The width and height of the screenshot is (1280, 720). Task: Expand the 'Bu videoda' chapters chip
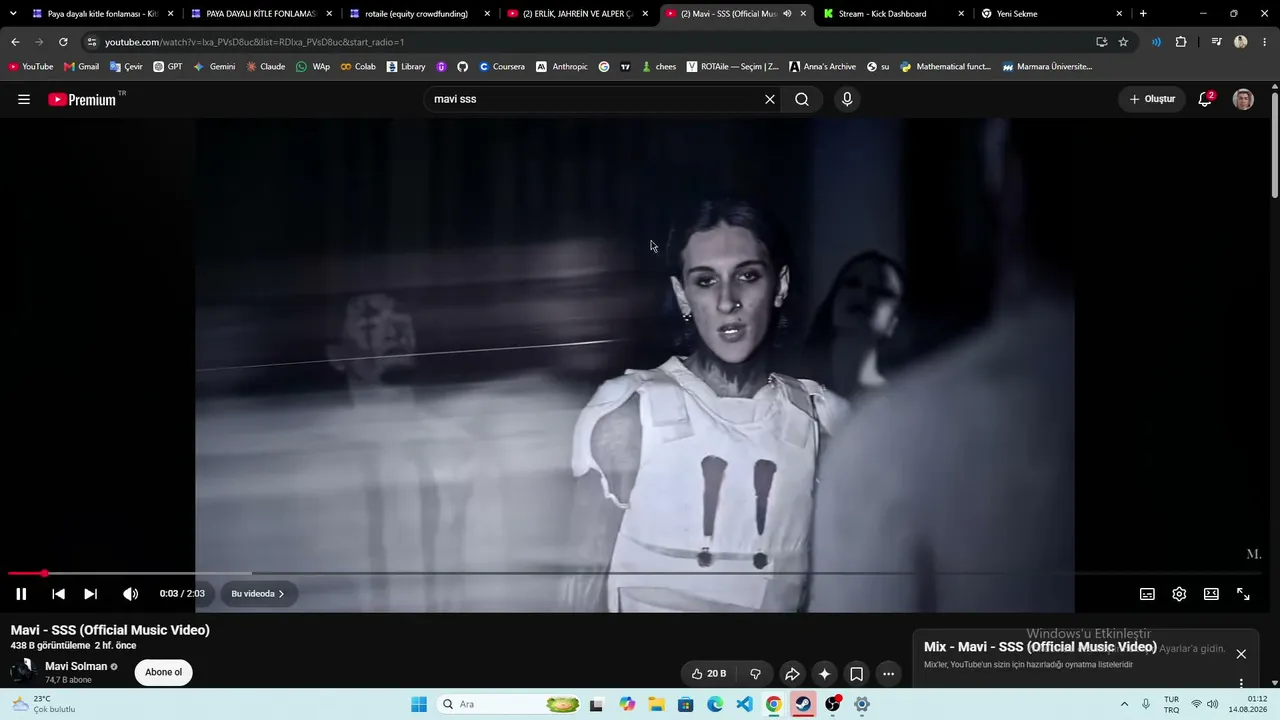point(258,594)
